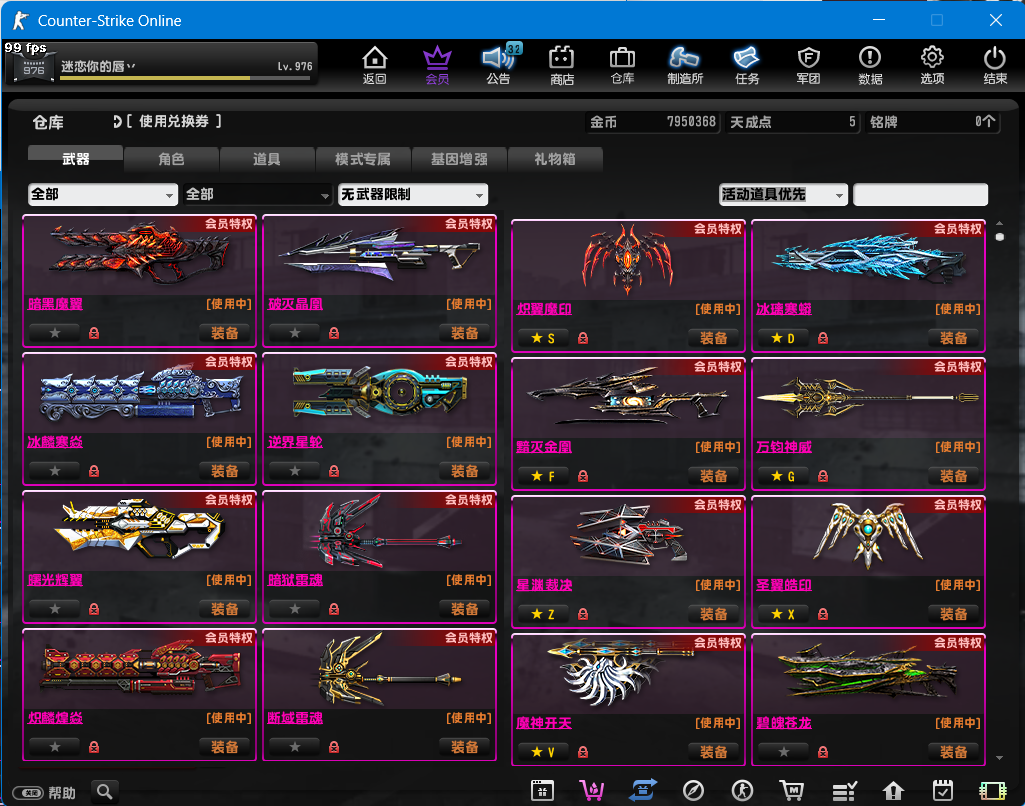Click the level 976 player badge
The height and width of the screenshot is (806, 1025).
[33, 68]
